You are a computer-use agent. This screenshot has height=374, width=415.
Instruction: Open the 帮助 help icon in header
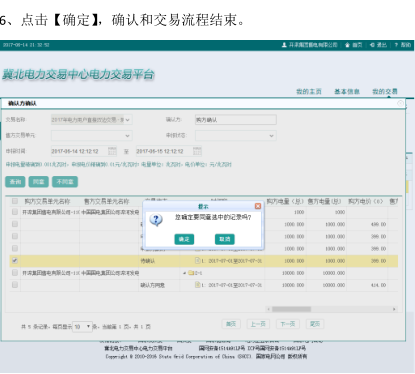(396, 45)
